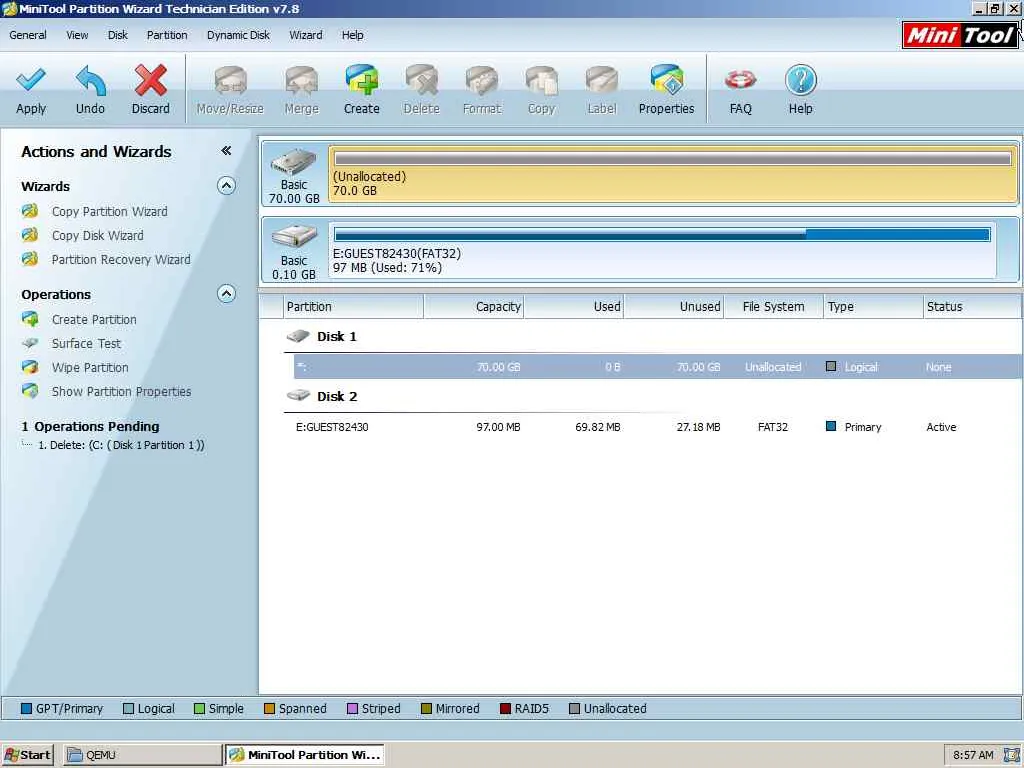Viewport: 1024px width, 768px height.
Task: Select the pending Delete C: operation
Action: [121, 445]
